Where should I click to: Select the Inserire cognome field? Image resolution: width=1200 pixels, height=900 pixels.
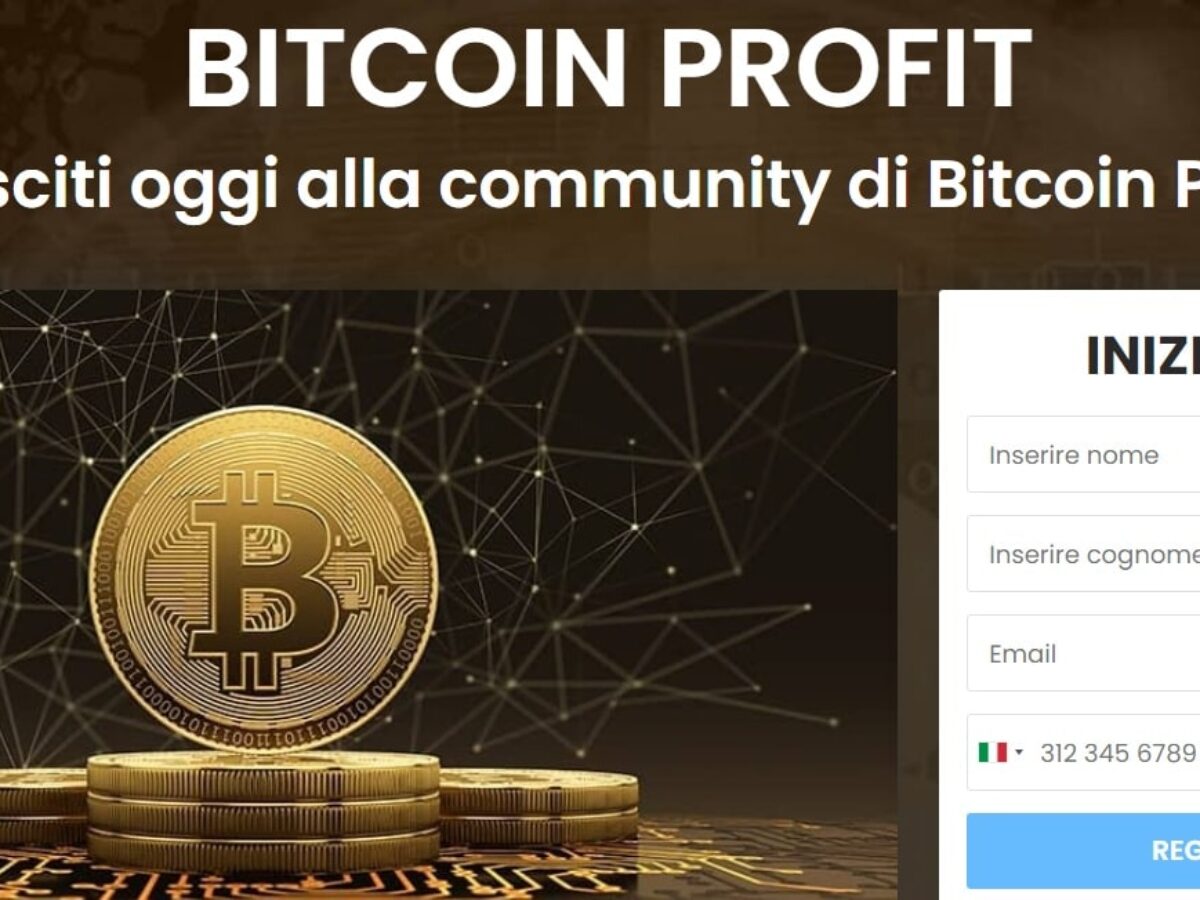click(1083, 554)
